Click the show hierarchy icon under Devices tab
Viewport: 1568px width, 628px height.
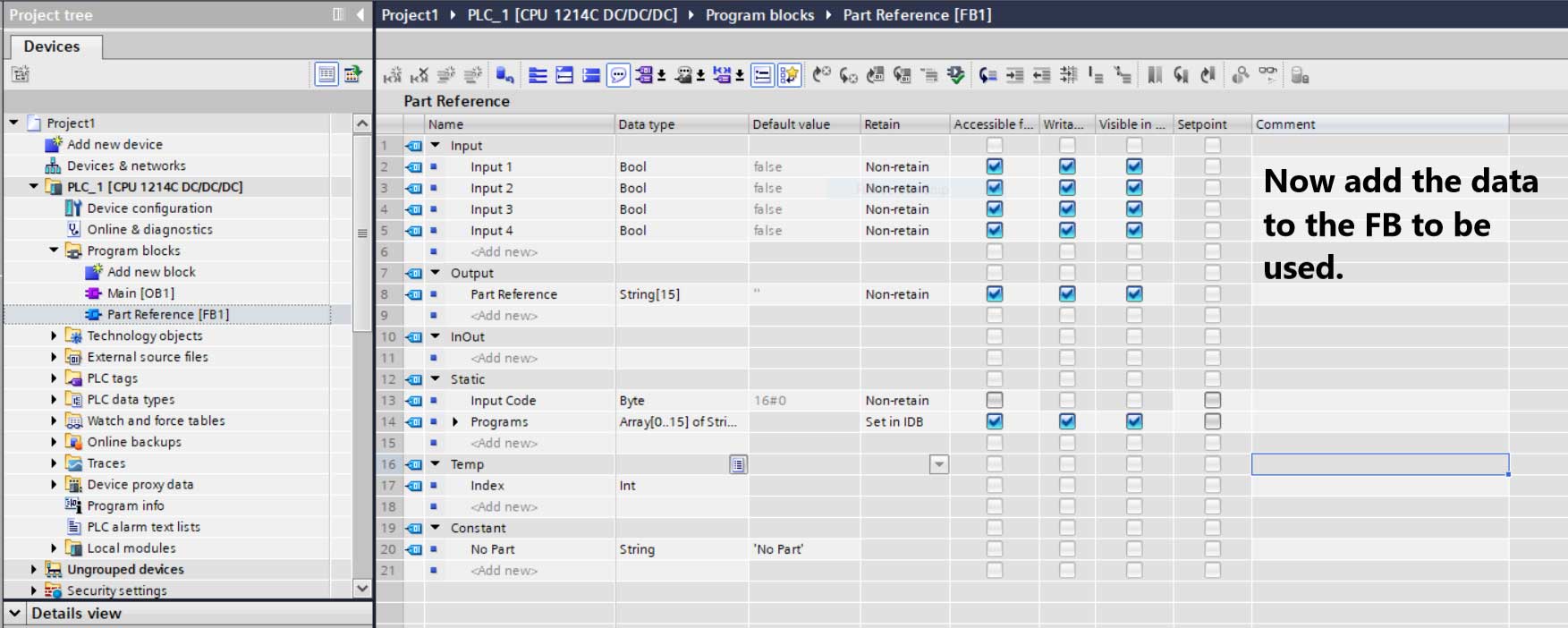pos(20,75)
